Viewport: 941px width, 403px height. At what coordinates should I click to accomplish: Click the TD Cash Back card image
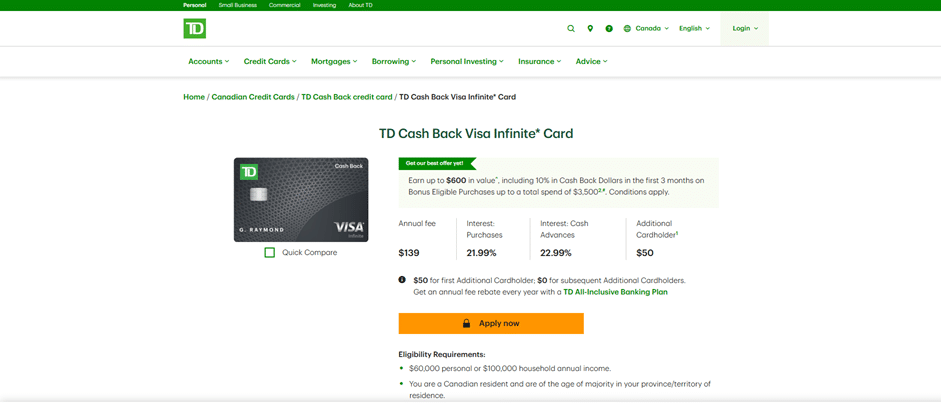click(301, 200)
